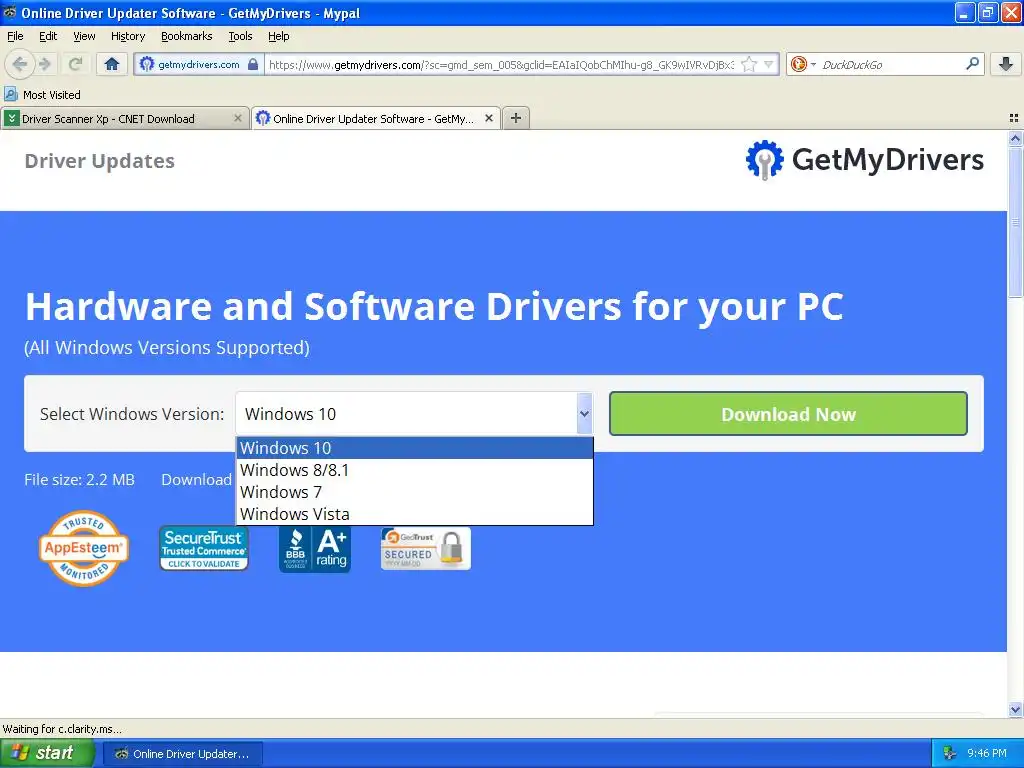The height and width of the screenshot is (768, 1024).
Task: Open the Edit menu
Action: [x=48, y=36]
